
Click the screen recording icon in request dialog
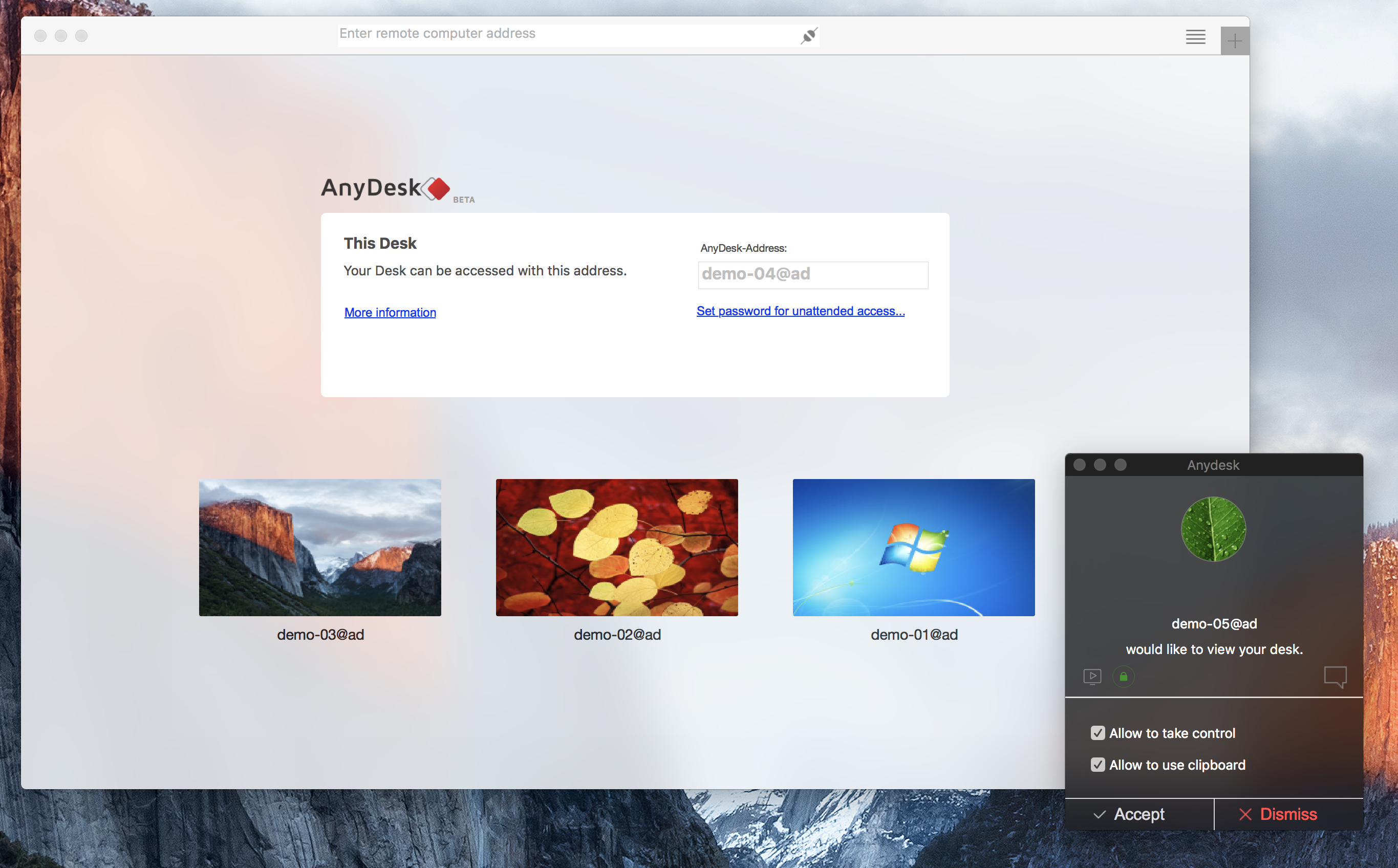coord(1092,676)
